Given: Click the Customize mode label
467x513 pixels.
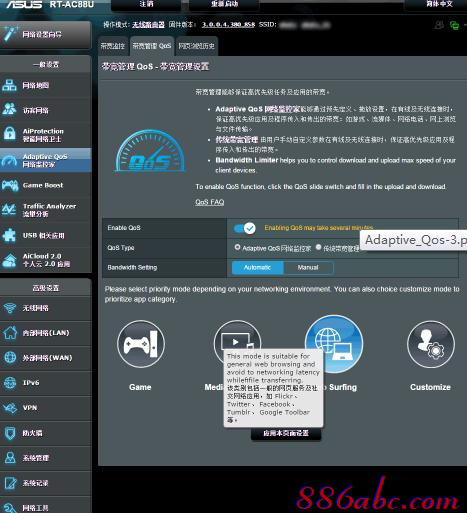Looking at the screenshot, I should point(430,387).
